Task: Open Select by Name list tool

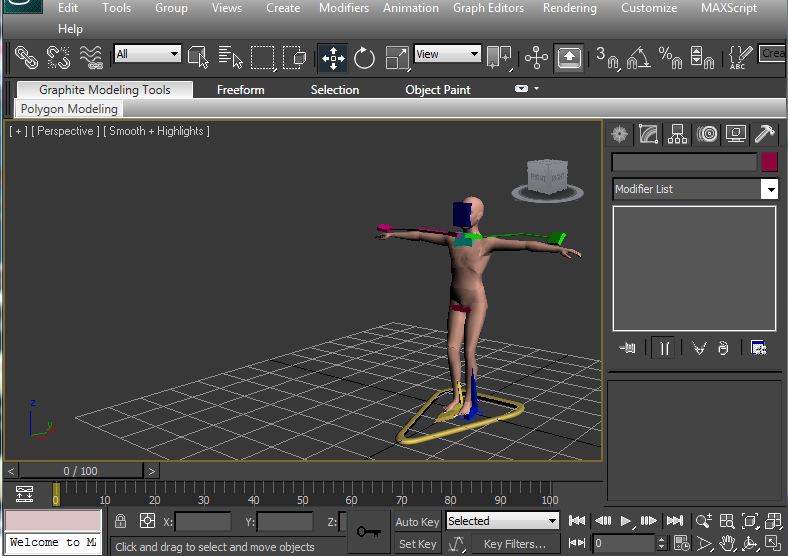Action: 231,57
